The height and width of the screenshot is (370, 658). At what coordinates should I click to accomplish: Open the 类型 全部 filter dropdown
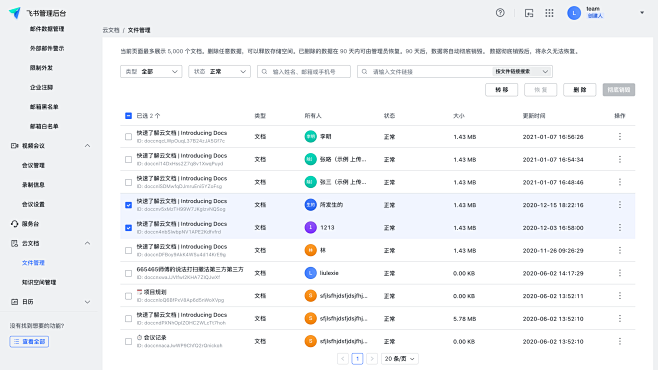click(x=151, y=72)
